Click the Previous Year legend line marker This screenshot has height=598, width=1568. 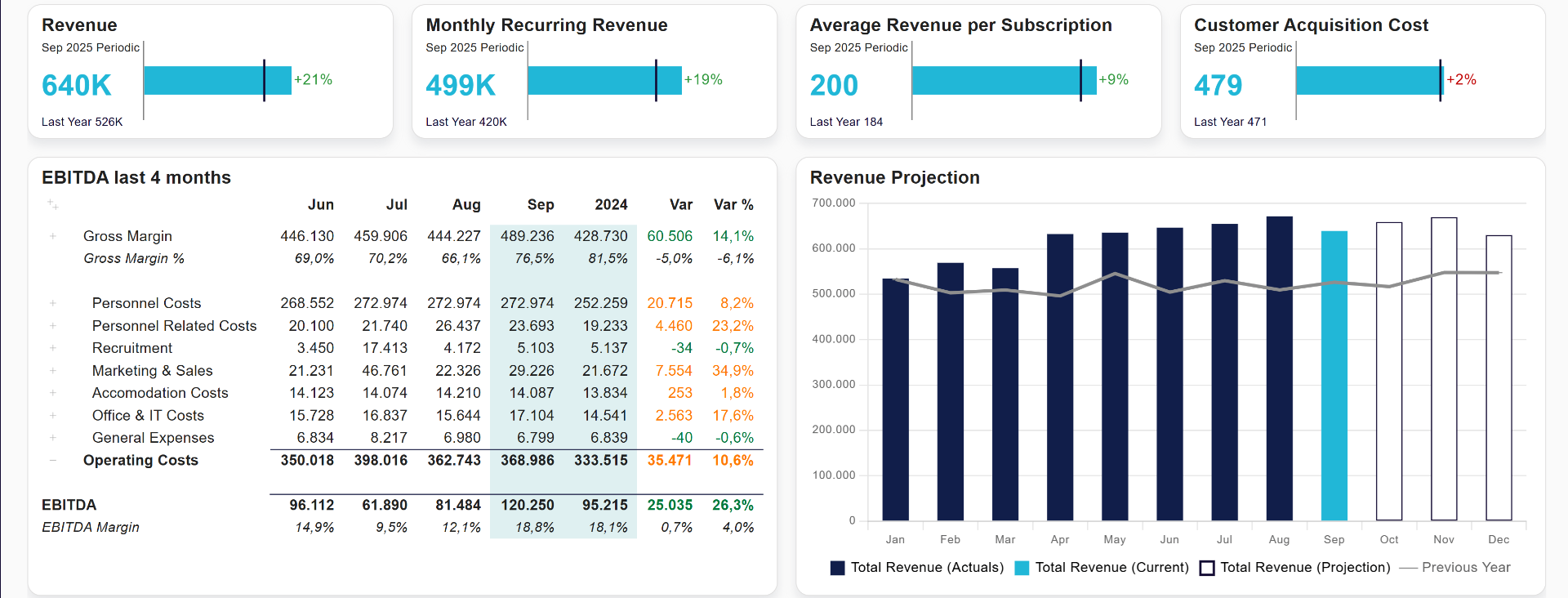pyautogui.click(x=1408, y=568)
